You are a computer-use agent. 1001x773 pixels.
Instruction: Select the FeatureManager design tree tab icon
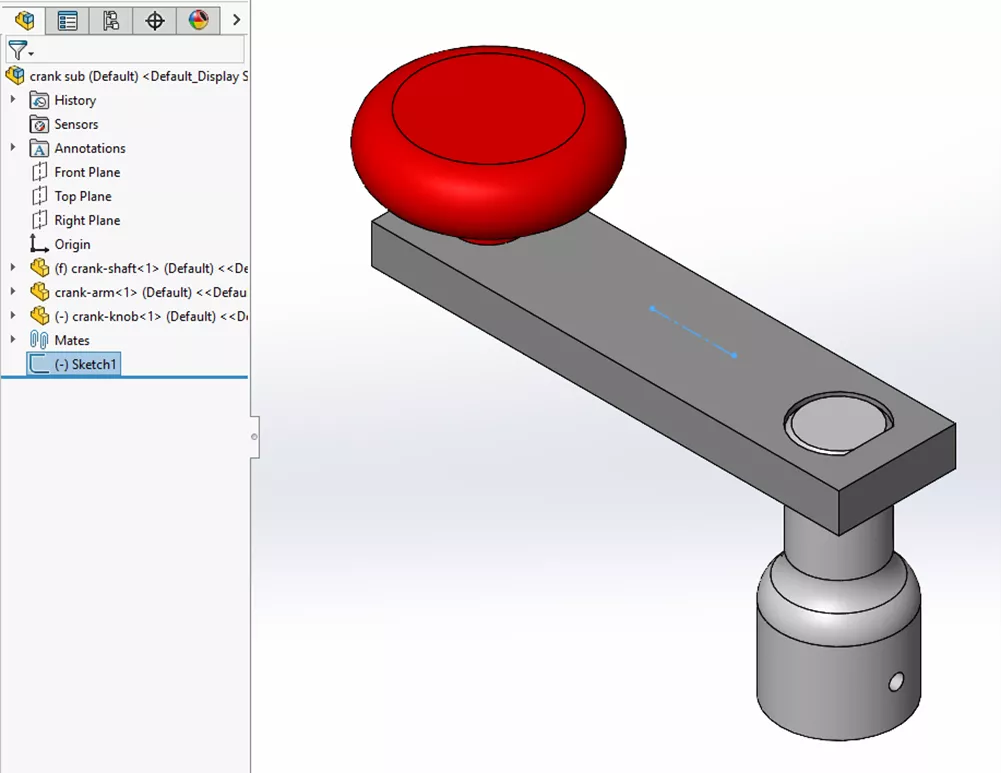(22, 20)
